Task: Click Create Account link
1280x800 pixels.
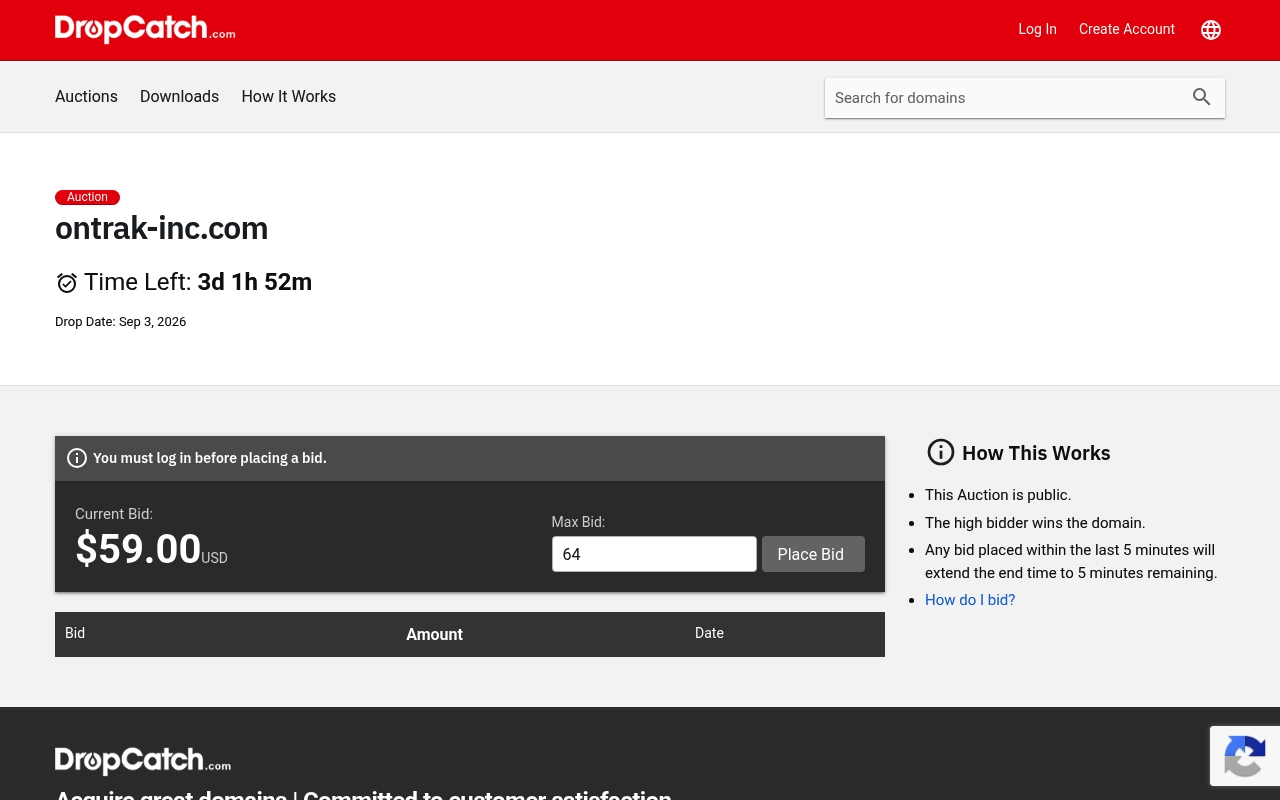Action: (1127, 29)
